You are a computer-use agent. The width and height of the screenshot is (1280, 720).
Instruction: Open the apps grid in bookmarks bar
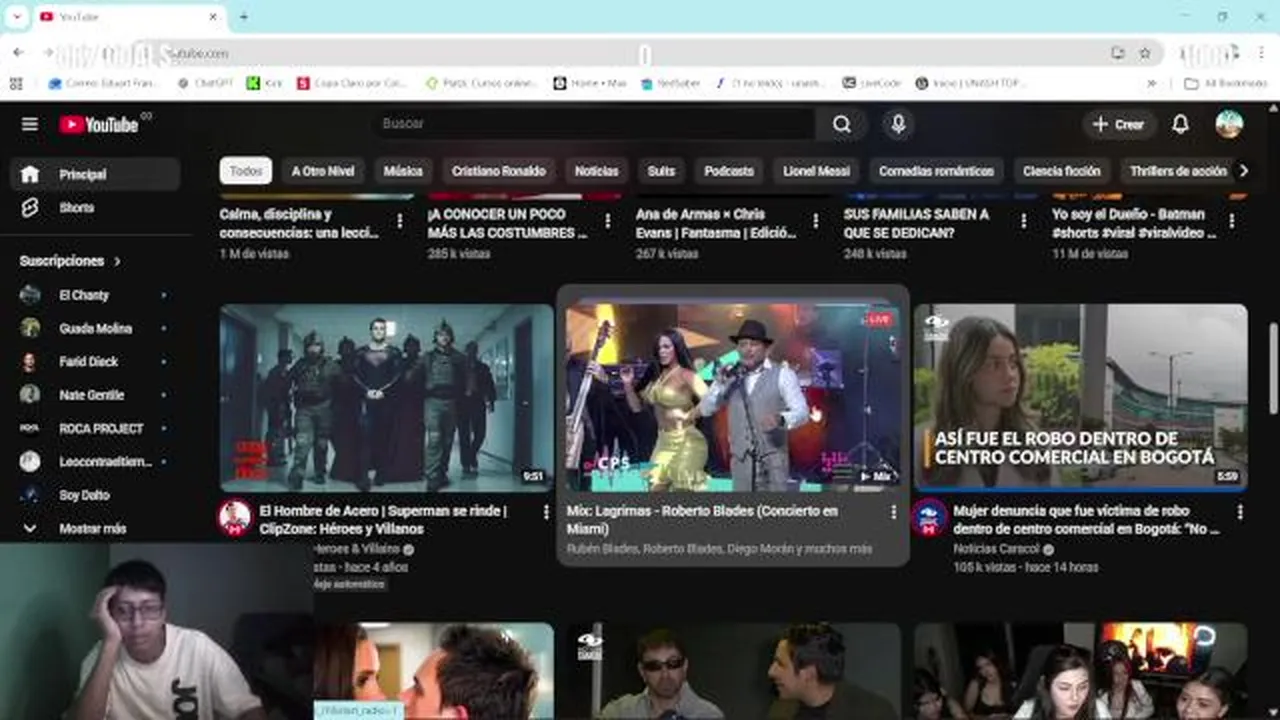[15, 83]
